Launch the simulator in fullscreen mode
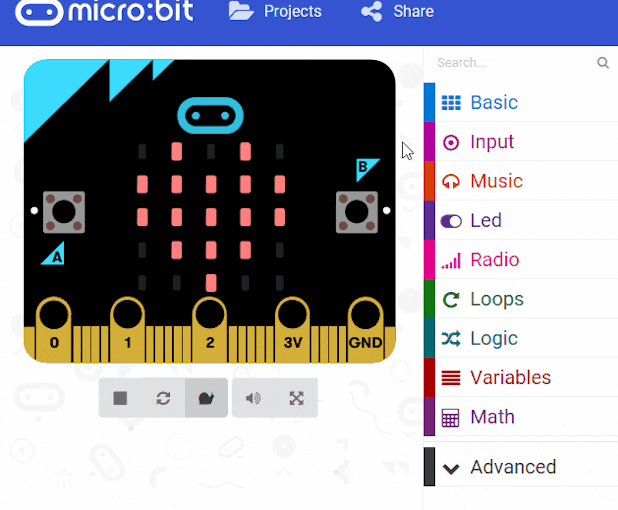 [296, 398]
